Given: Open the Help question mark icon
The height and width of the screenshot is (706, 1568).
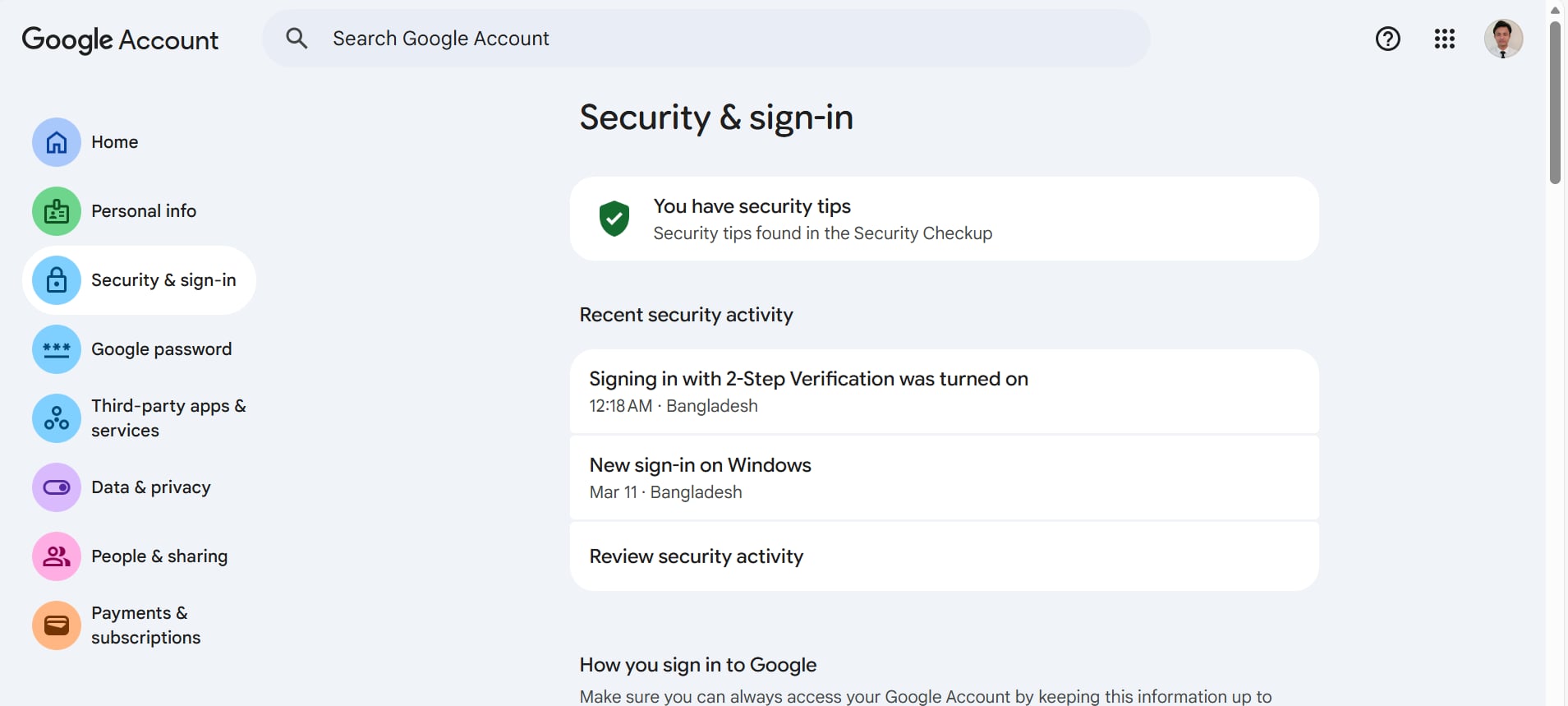Looking at the screenshot, I should click(1387, 39).
